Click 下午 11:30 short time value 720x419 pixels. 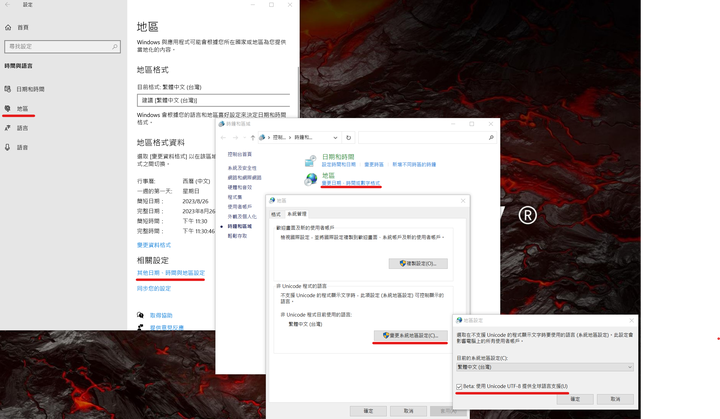(x=195, y=221)
